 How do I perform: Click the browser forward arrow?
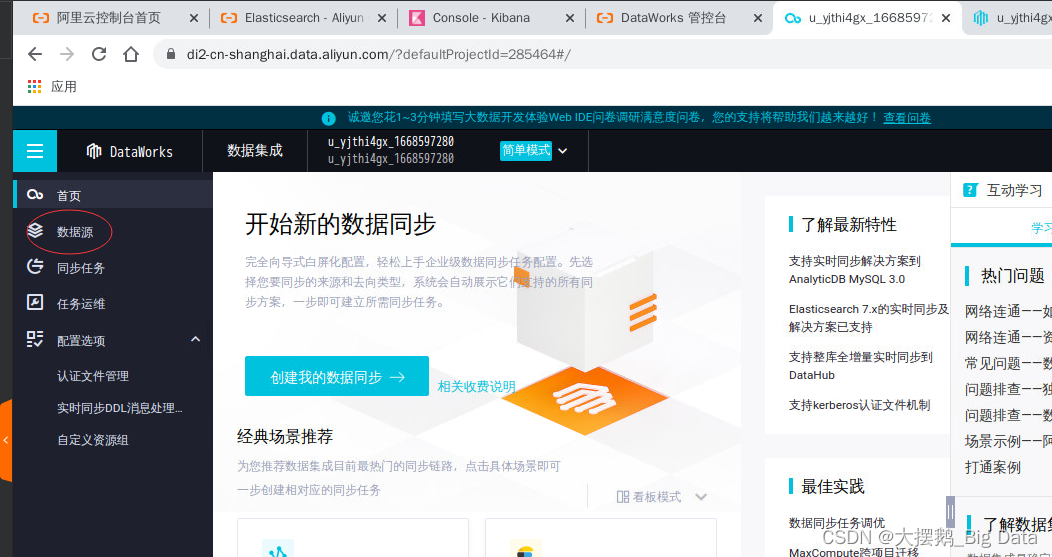67,54
